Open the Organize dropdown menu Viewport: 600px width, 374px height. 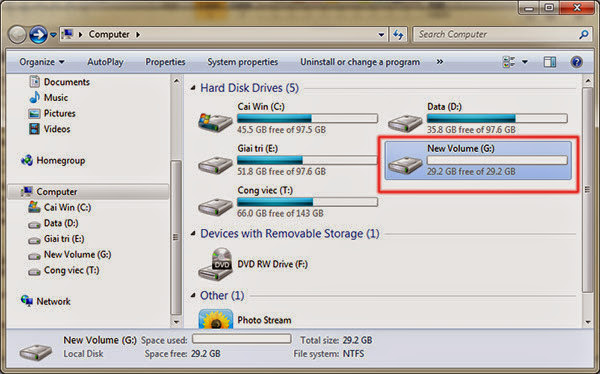click(x=42, y=62)
